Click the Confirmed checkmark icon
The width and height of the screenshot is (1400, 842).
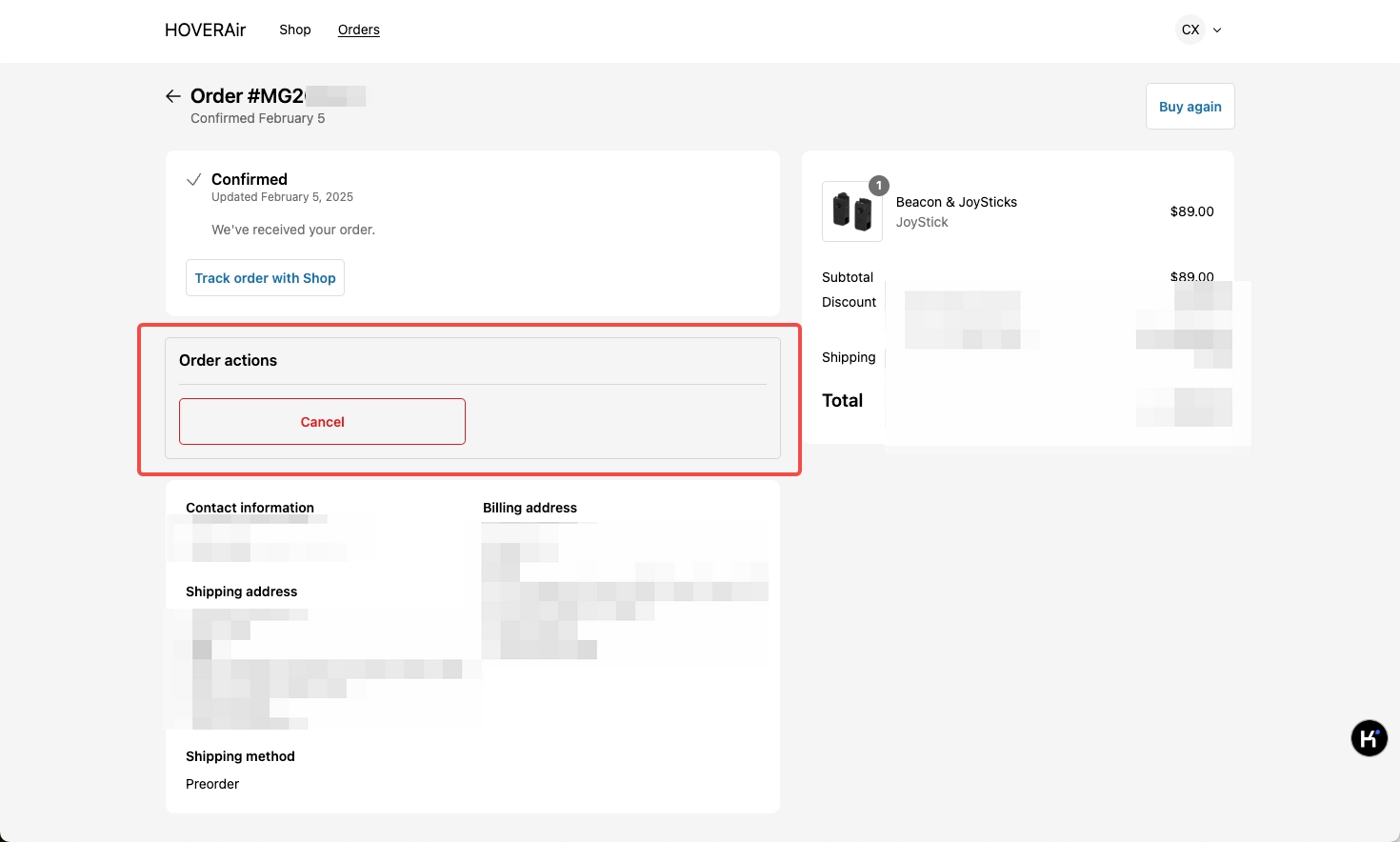tap(193, 179)
